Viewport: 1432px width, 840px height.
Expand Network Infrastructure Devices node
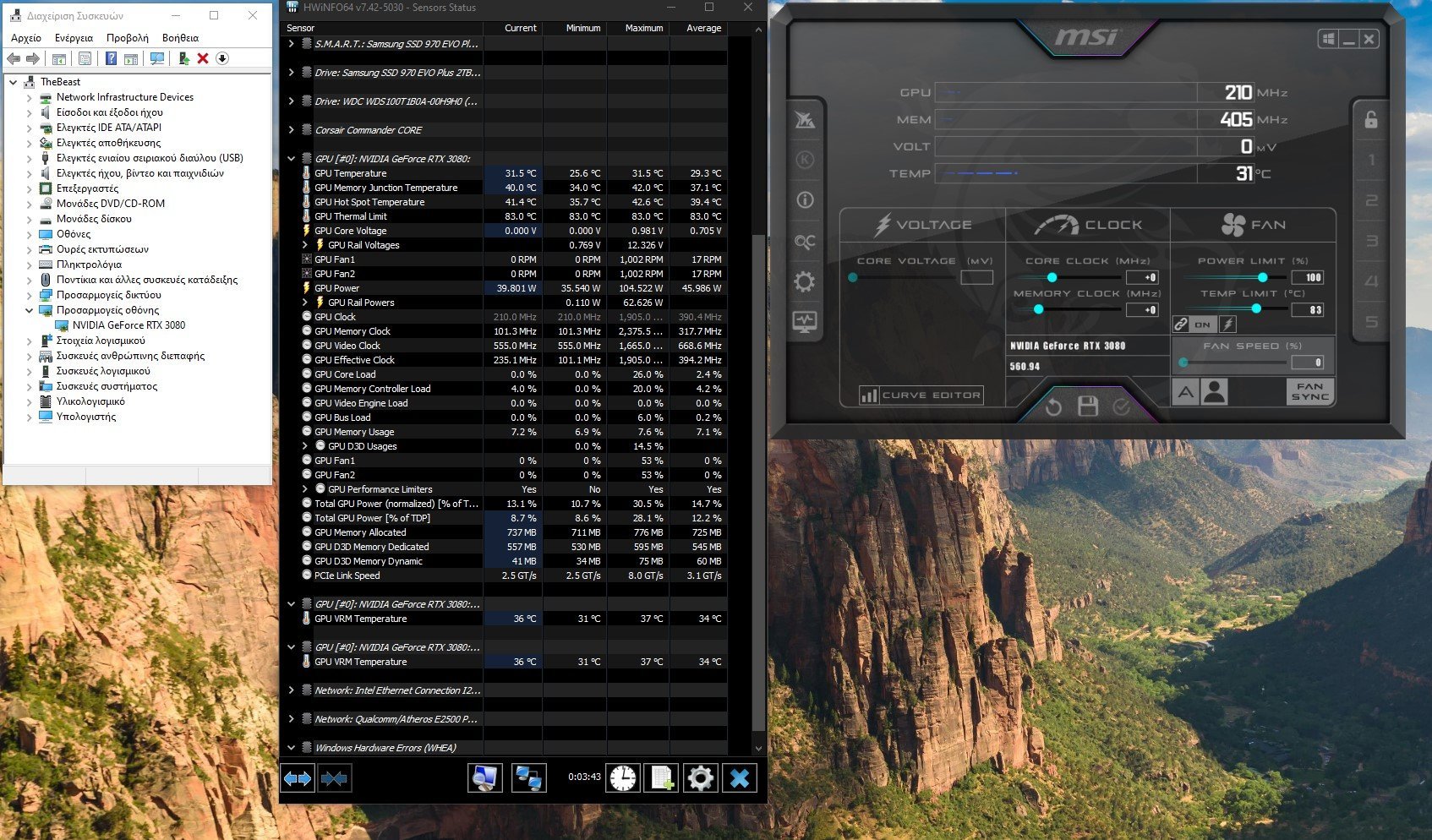coord(30,97)
